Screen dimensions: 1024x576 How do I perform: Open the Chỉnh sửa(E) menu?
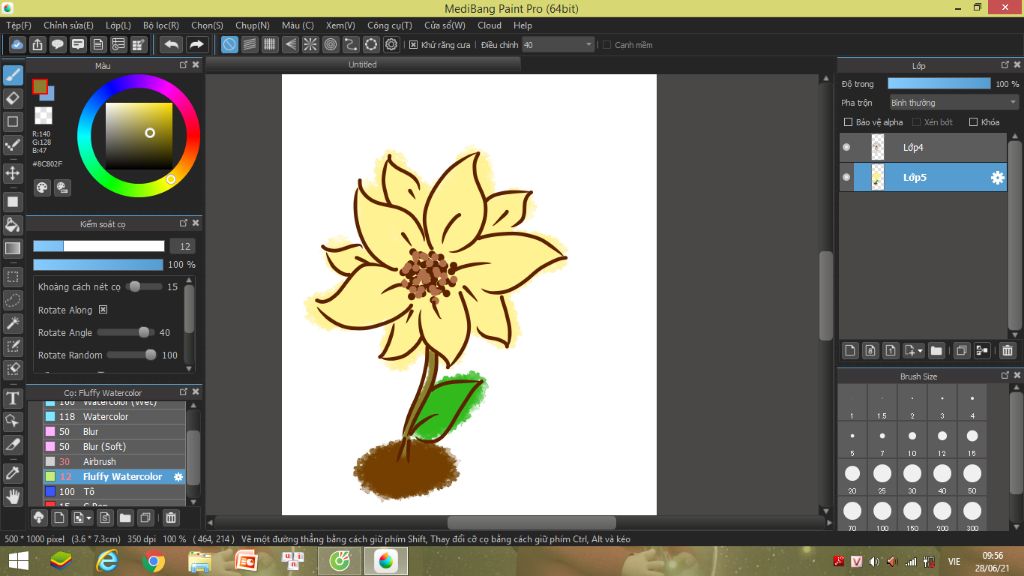(x=69, y=25)
